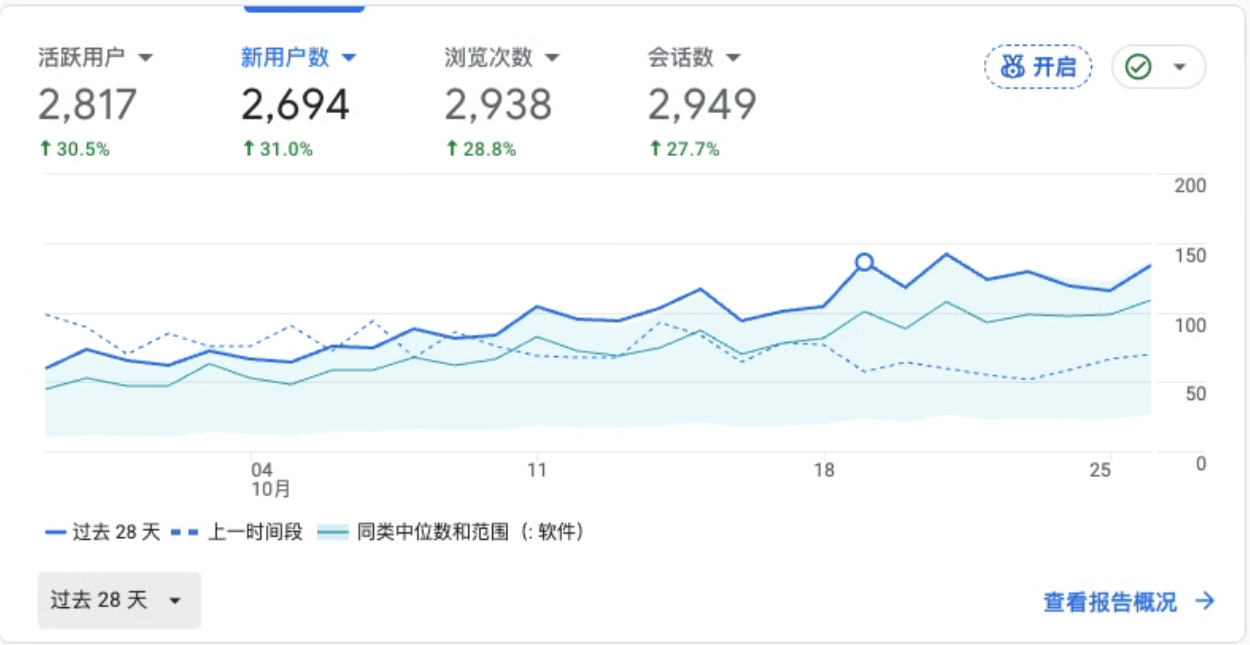Click the 上一时间段 legend entry
This screenshot has height=645, width=1250.
click(x=236, y=532)
